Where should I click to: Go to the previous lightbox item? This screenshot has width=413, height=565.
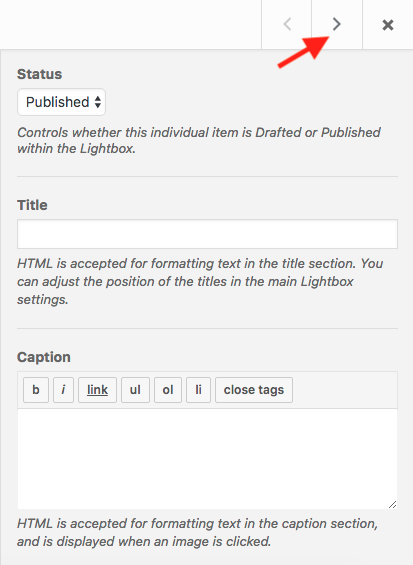point(287,24)
